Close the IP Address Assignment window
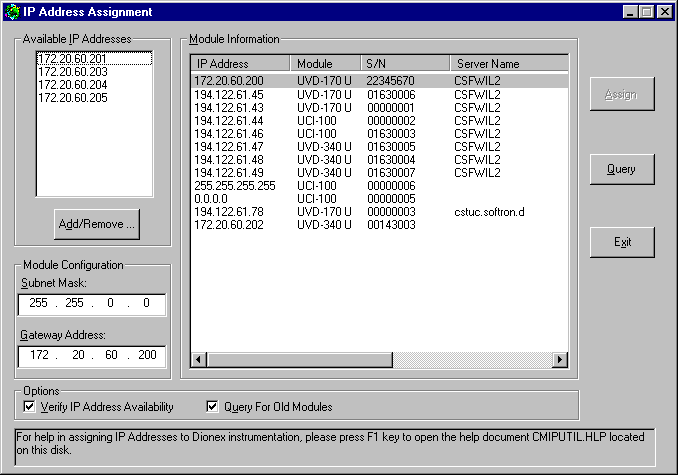This screenshot has width=678, height=475. [665, 12]
